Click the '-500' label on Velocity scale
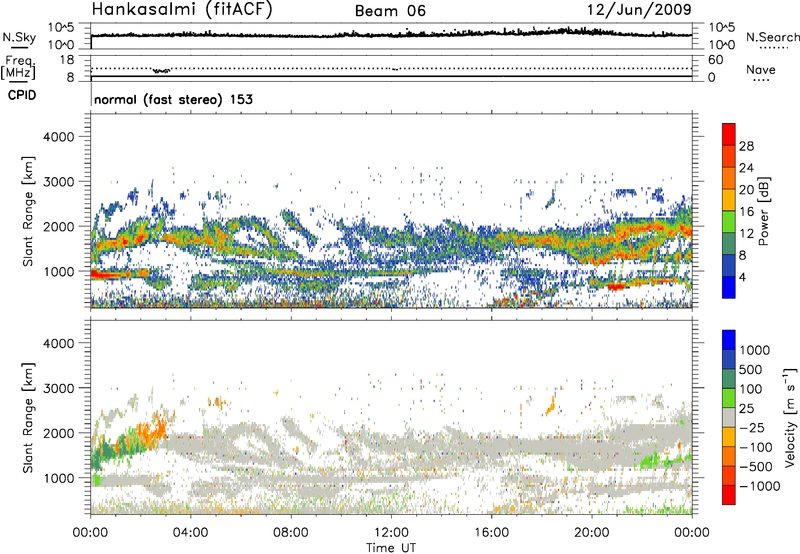The width and height of the screenshot is (800, 554). [756, 466]
